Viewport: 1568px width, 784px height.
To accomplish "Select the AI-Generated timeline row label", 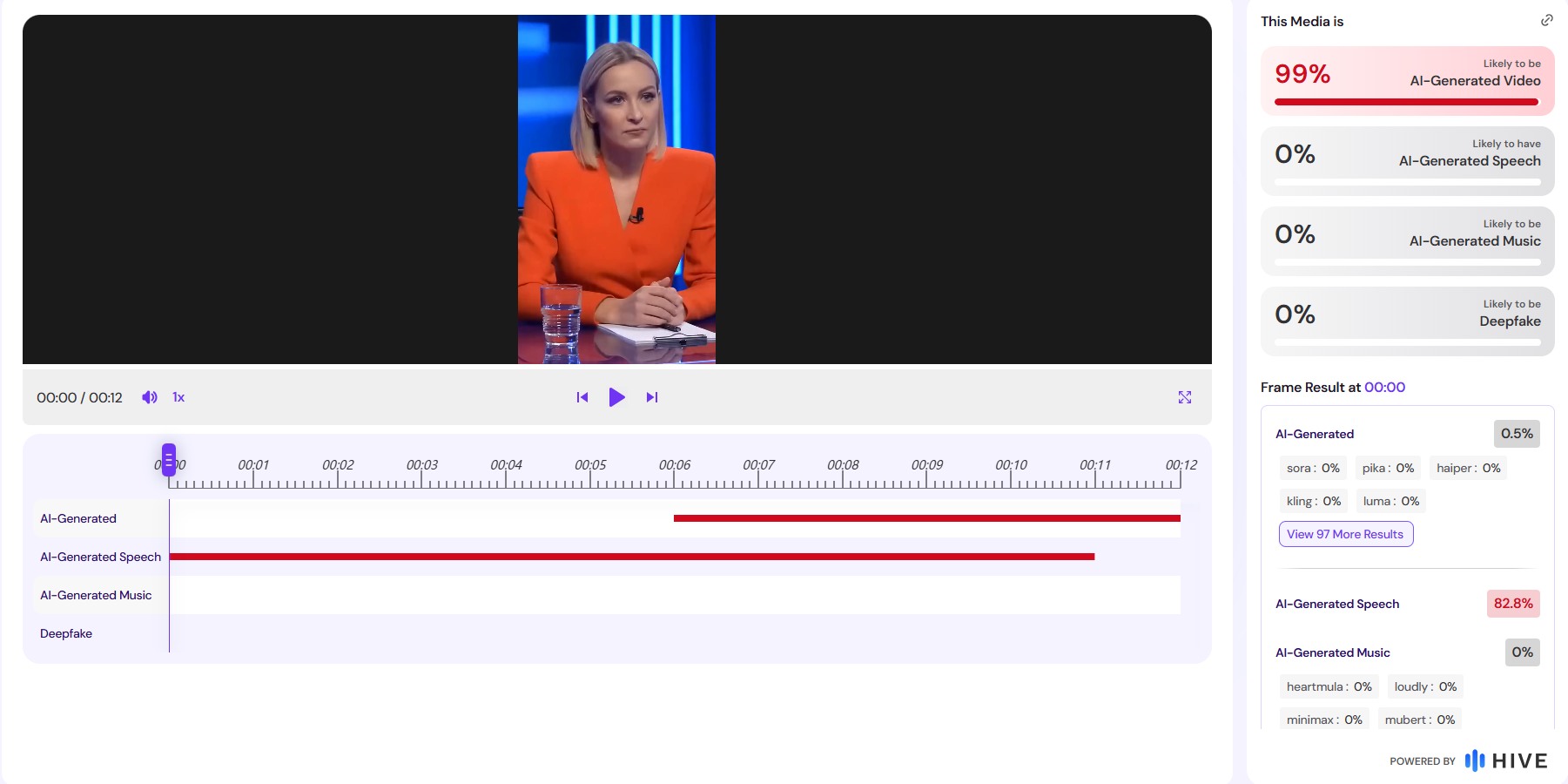I will 78,518.
